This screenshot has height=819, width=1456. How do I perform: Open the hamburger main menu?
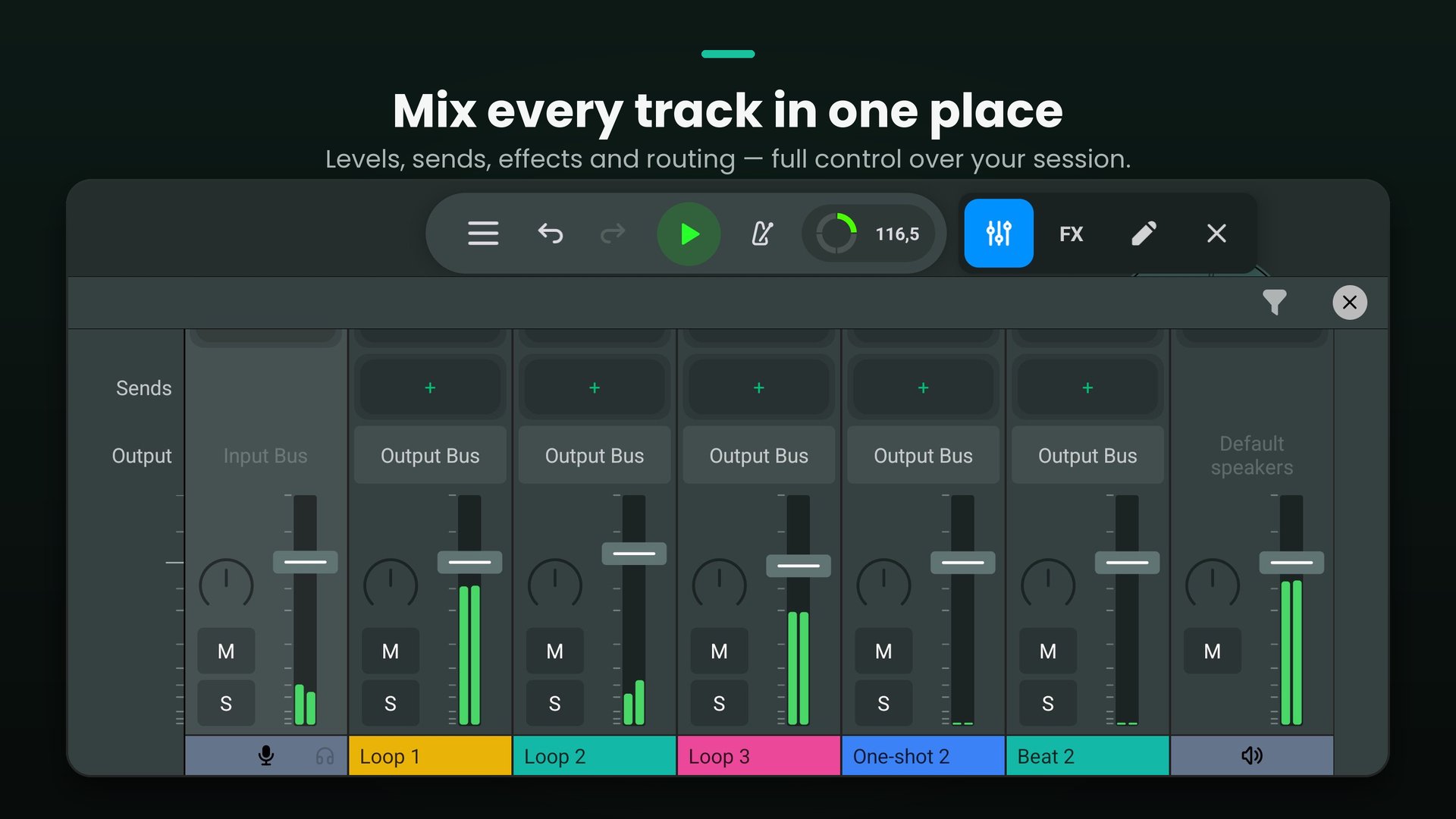[x=483, y=234]
